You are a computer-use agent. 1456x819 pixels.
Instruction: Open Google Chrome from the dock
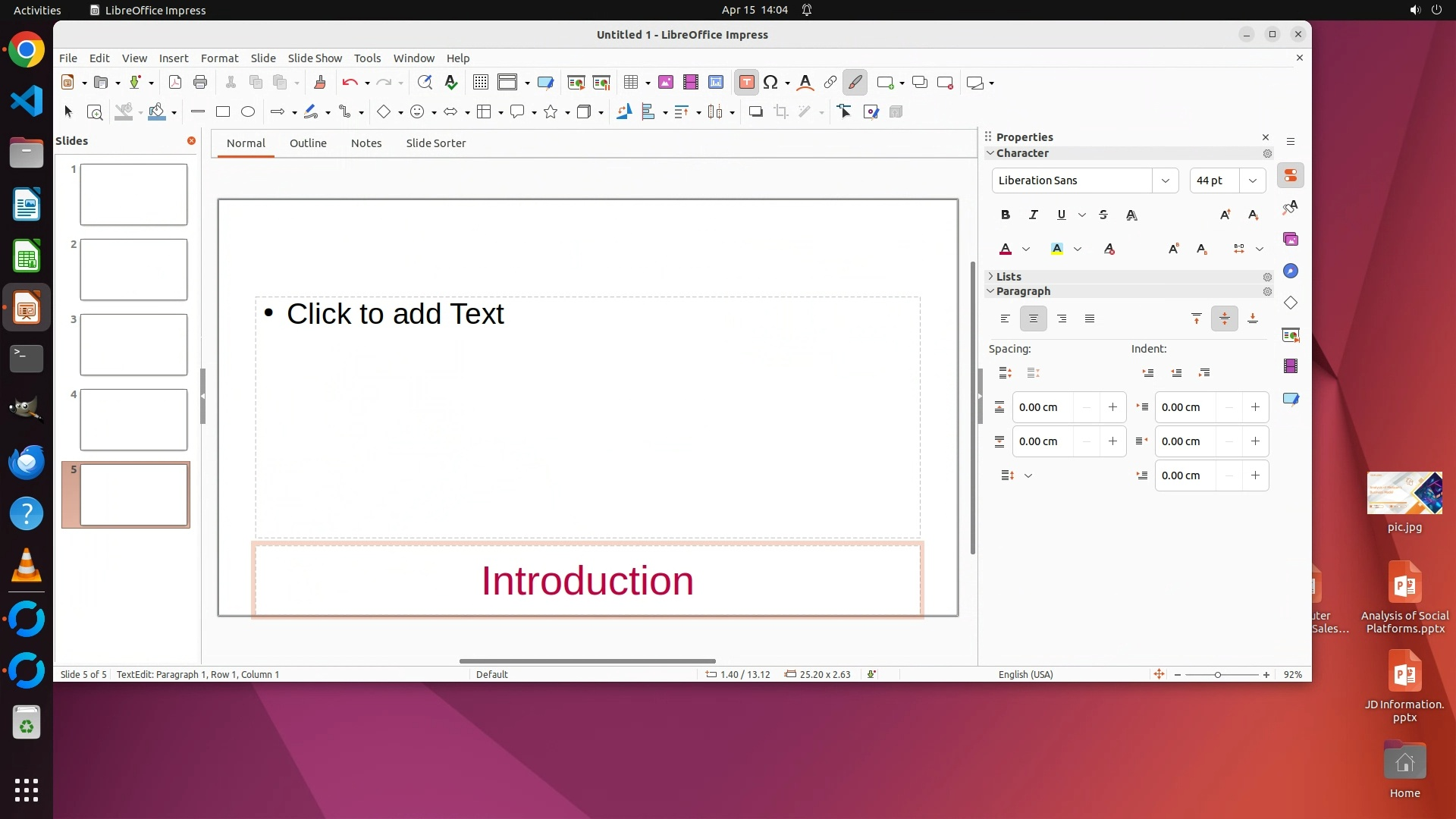27,51
